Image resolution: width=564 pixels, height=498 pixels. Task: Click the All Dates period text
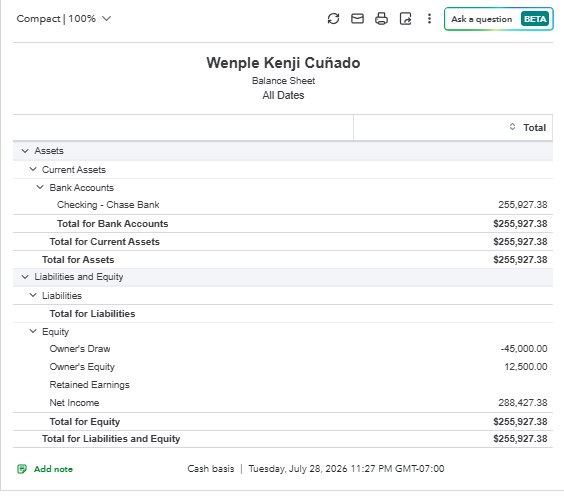(x=283, y=95)
